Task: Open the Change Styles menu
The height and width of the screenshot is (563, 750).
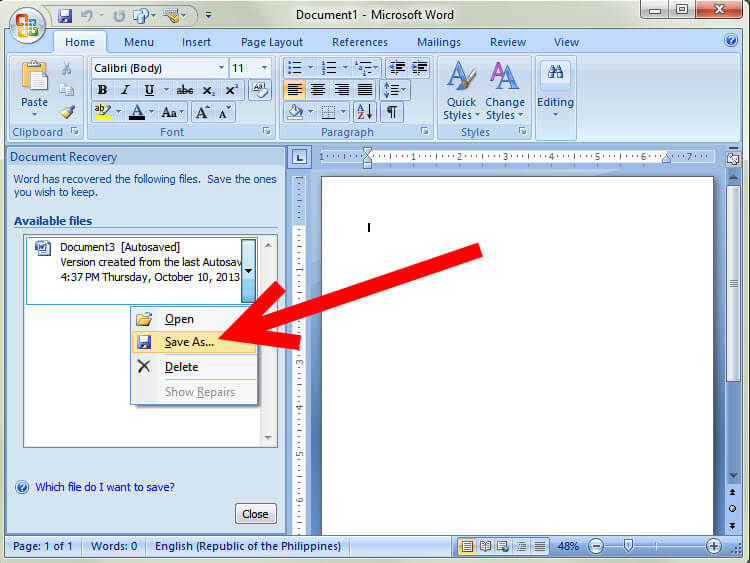Action: pos(505,91)
